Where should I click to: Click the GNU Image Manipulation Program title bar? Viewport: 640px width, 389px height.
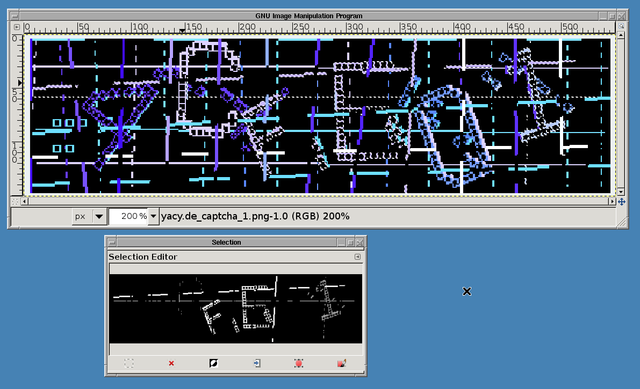pyautogui.click(x=309, y=16)
